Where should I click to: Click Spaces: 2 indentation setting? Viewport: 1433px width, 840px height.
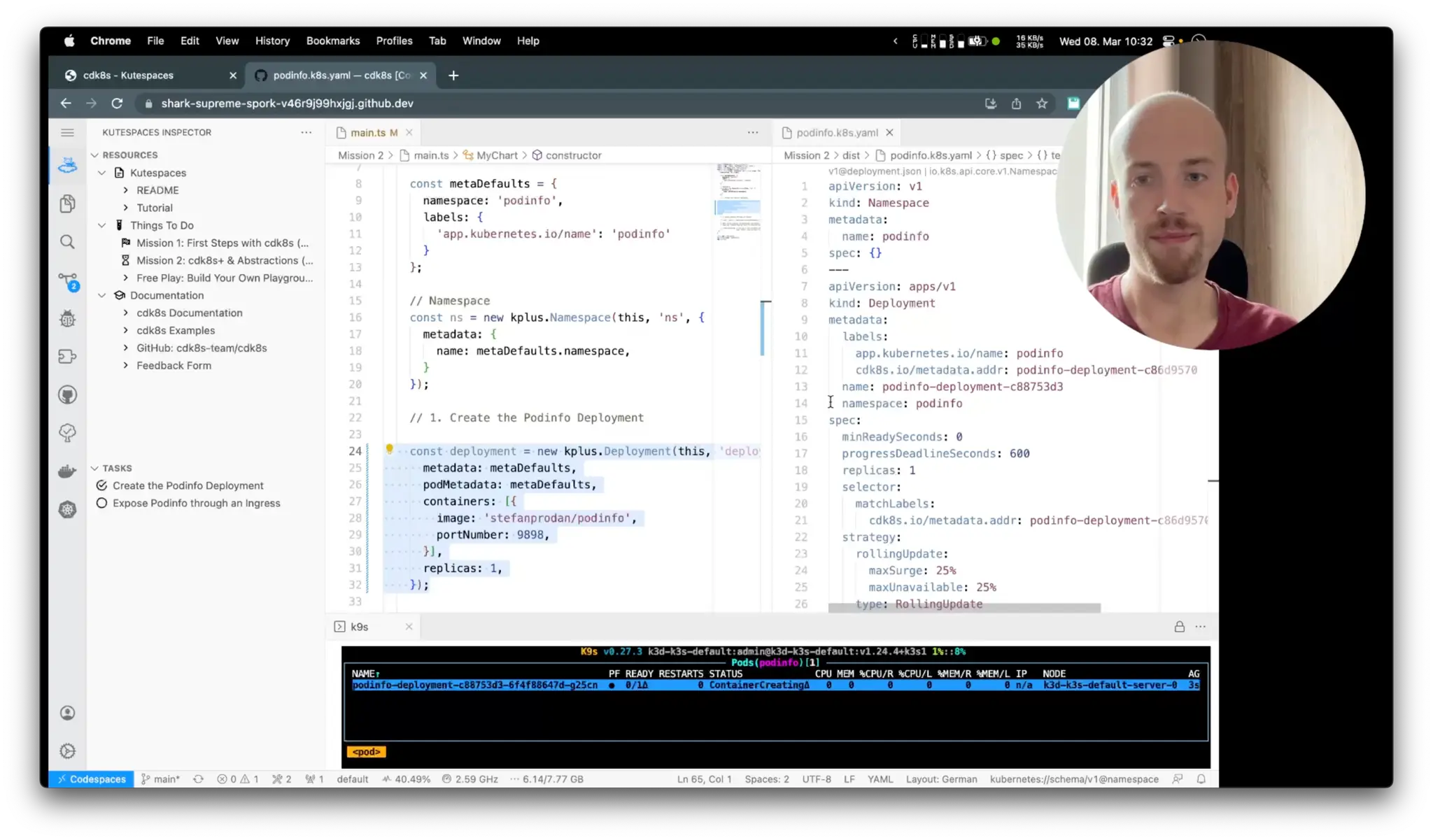click(767, 779)
